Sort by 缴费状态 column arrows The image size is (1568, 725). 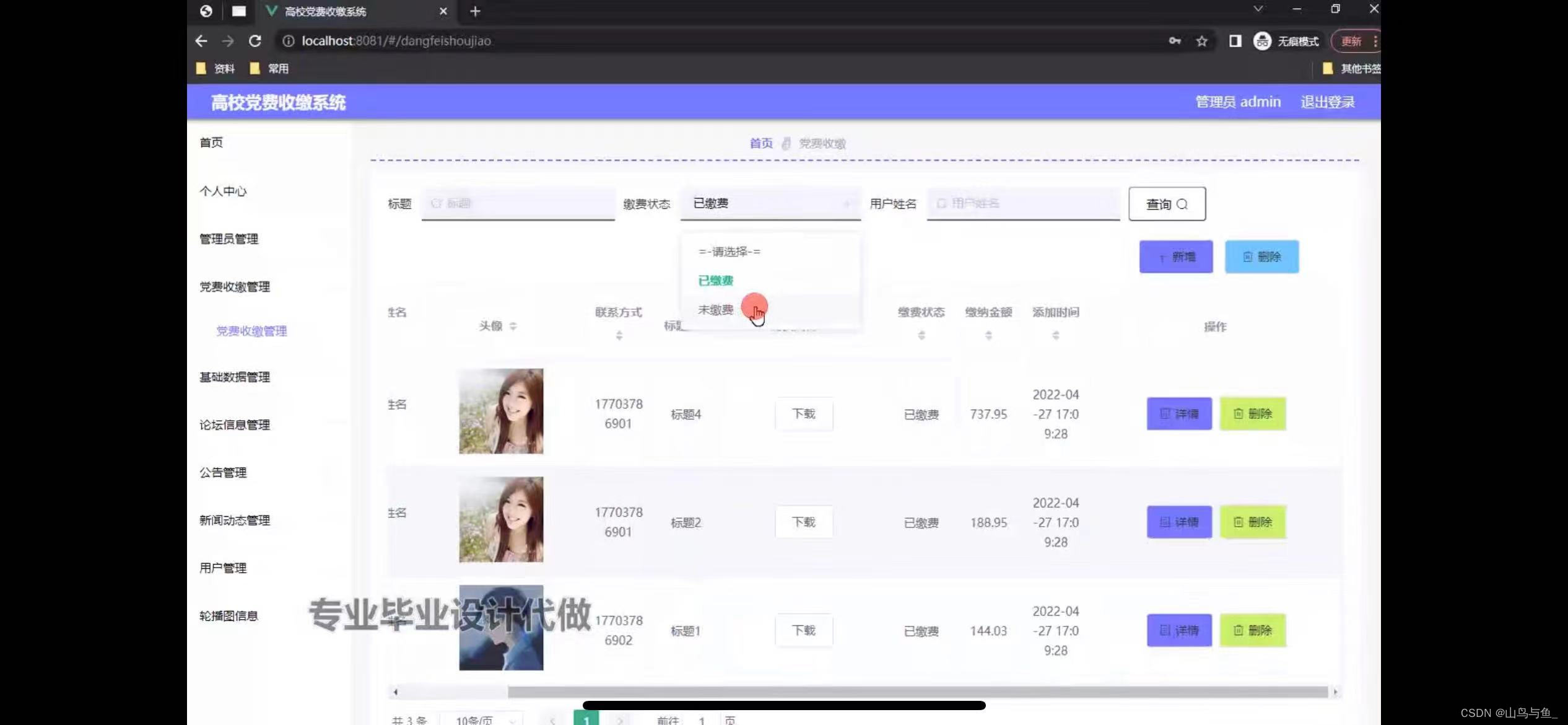[921, 335]
